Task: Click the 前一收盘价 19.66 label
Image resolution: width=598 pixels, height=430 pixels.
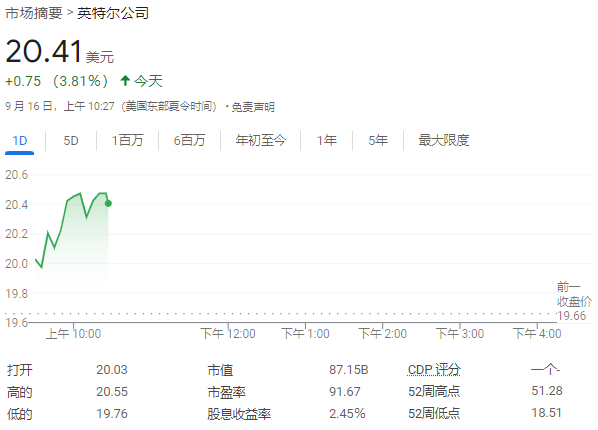Action: point(574,301)
